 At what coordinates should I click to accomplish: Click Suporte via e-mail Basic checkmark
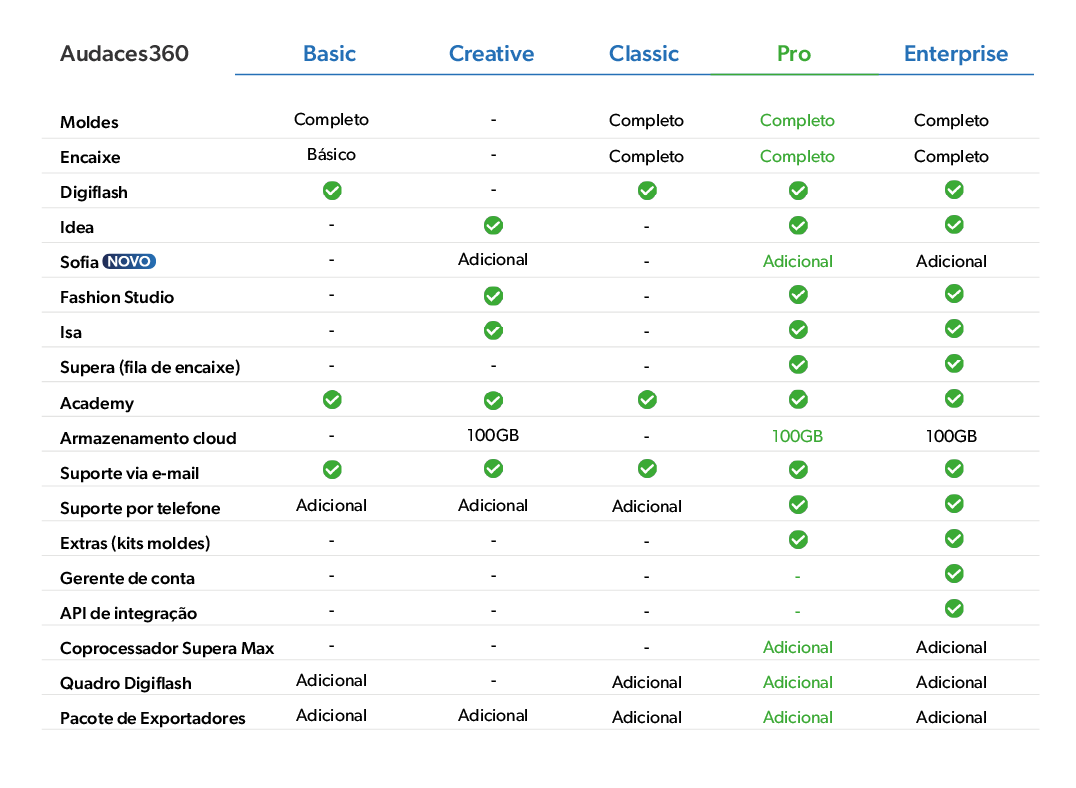[x=332, y=469]
